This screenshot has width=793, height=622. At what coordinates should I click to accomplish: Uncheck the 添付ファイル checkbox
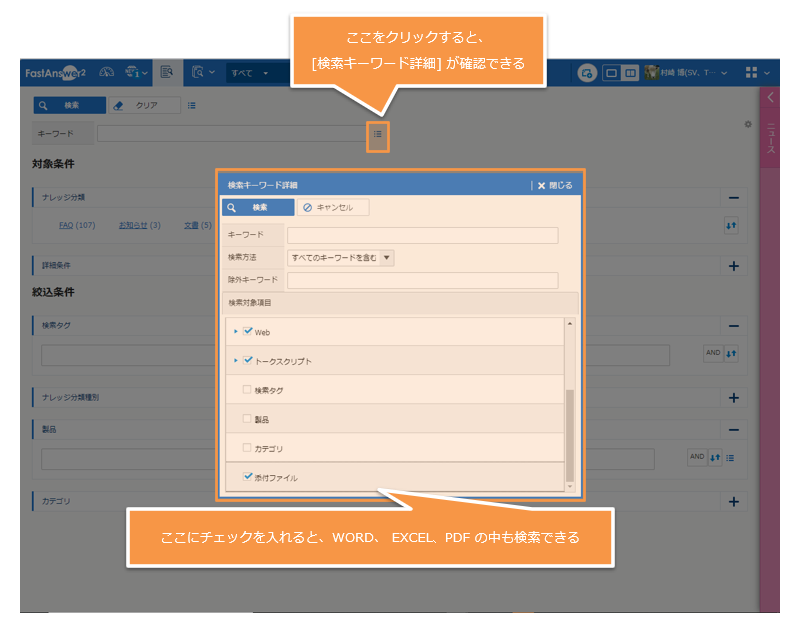pyautogui.click(x=247, y=477)
